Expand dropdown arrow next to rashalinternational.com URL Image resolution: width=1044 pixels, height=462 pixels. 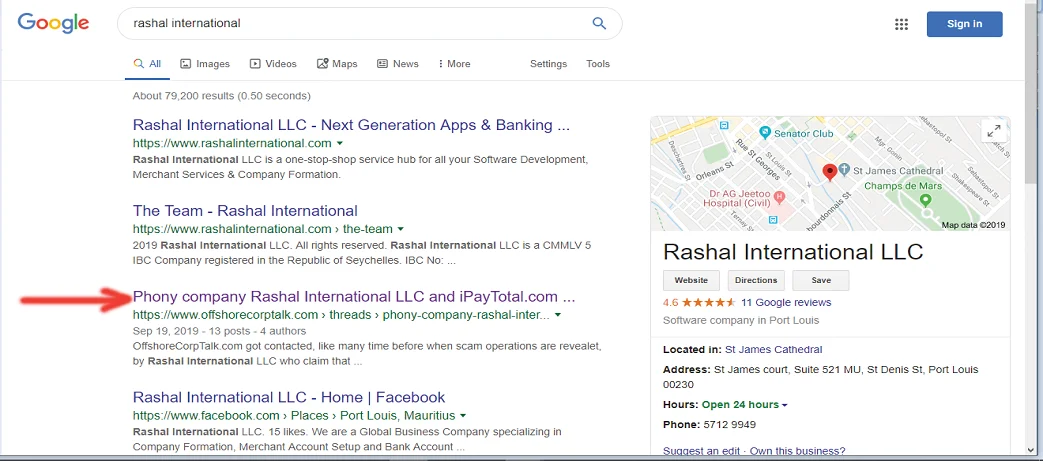coord(340,144)
